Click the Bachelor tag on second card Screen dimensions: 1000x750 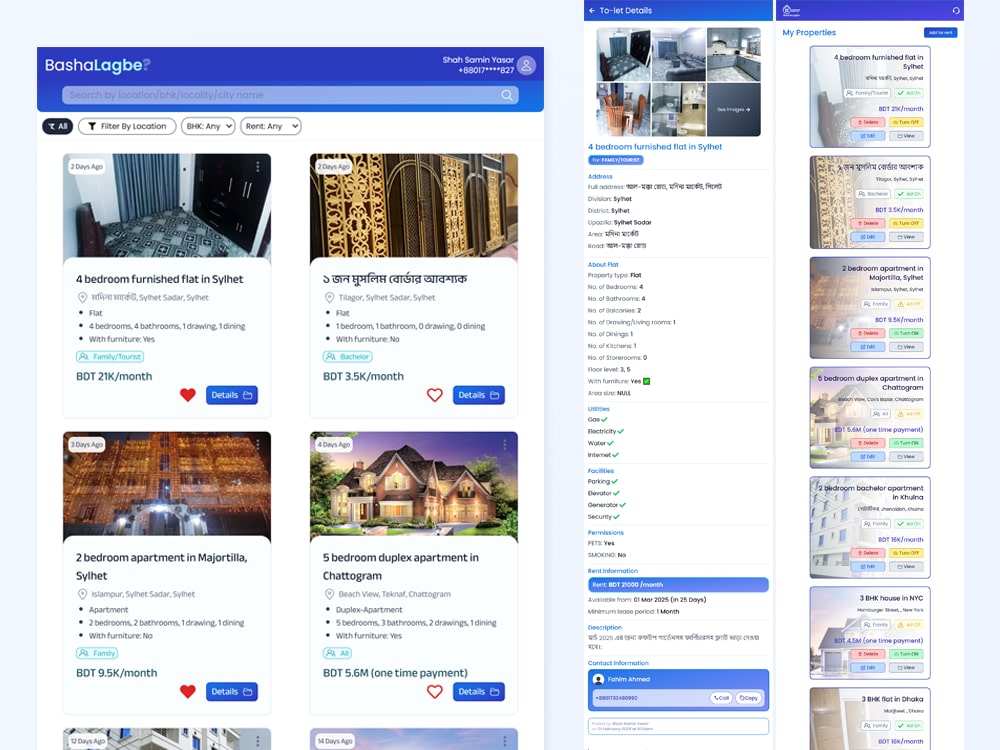348,357
